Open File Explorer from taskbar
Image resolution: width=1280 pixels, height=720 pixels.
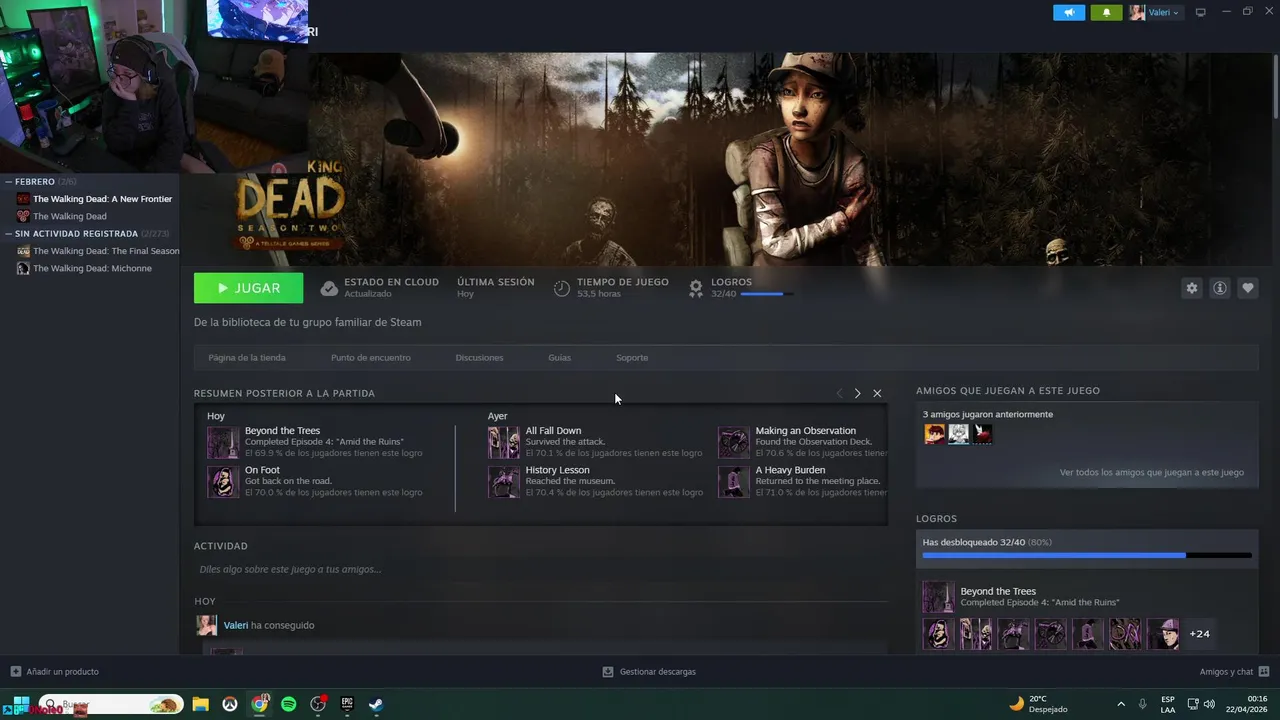coord(200,704)
